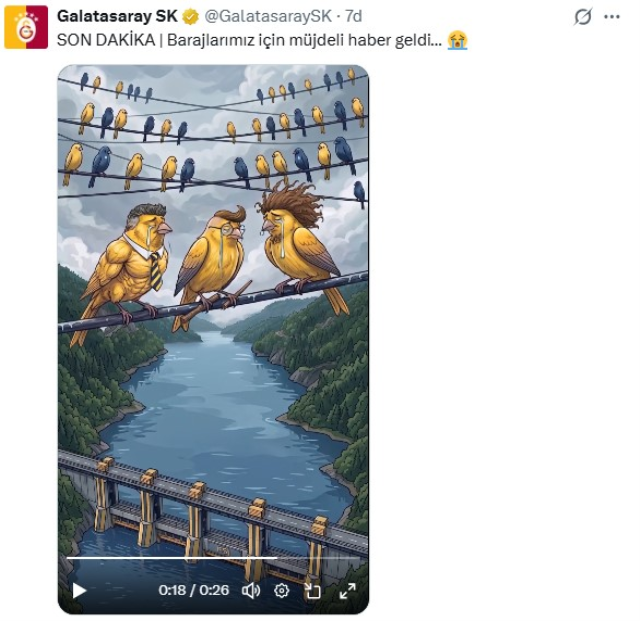This screenshot has width=640, height=621.
Task: Open the post via the 7d timestamp
Action: 353,16
